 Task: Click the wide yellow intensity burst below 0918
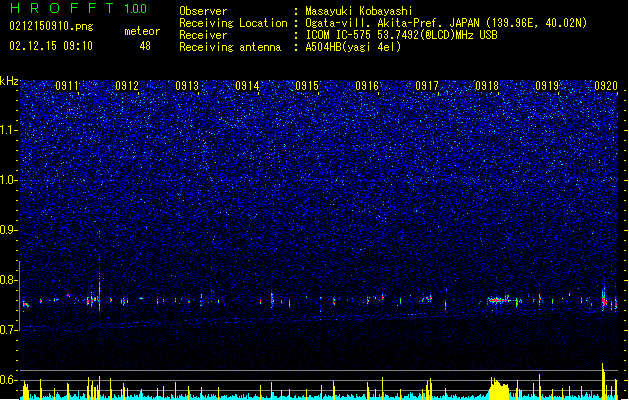click(x=499, y=389)
